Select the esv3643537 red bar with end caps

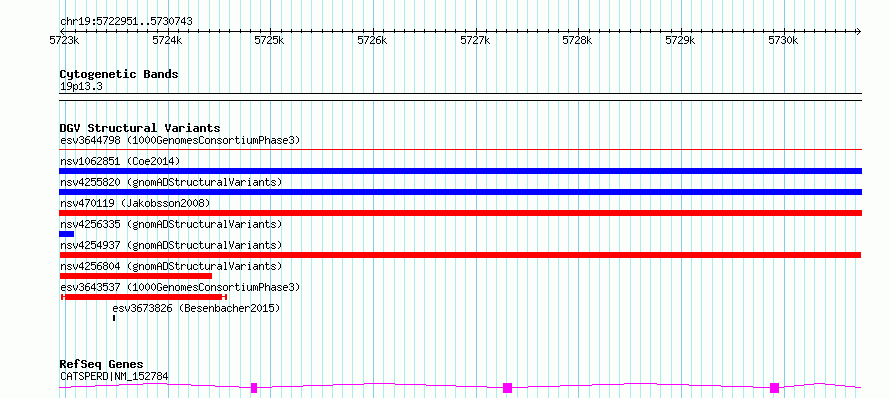click(144, 297)
